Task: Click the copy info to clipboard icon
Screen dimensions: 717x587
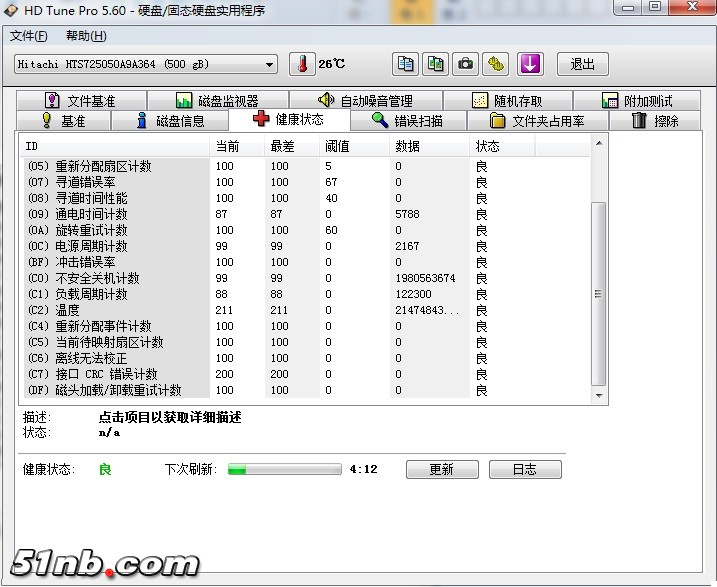Action: 405,64
